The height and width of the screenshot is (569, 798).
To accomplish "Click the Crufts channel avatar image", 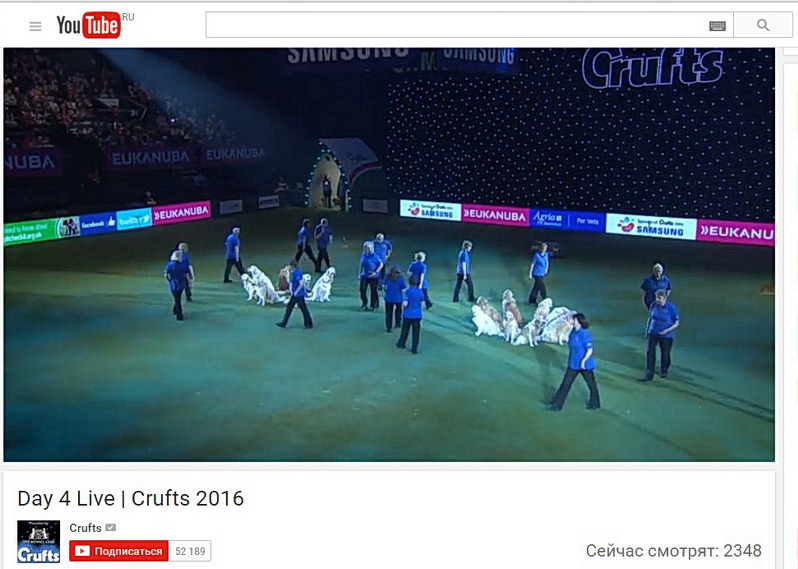I will [39, 542].
